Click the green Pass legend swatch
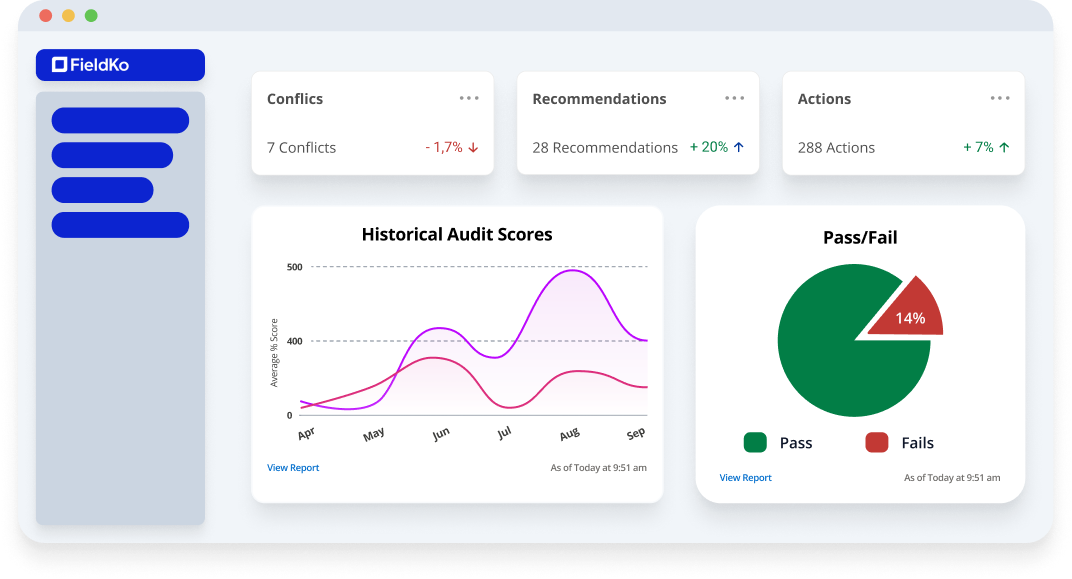The width and height of the screenshot is (1072, 579). point(755,442)
